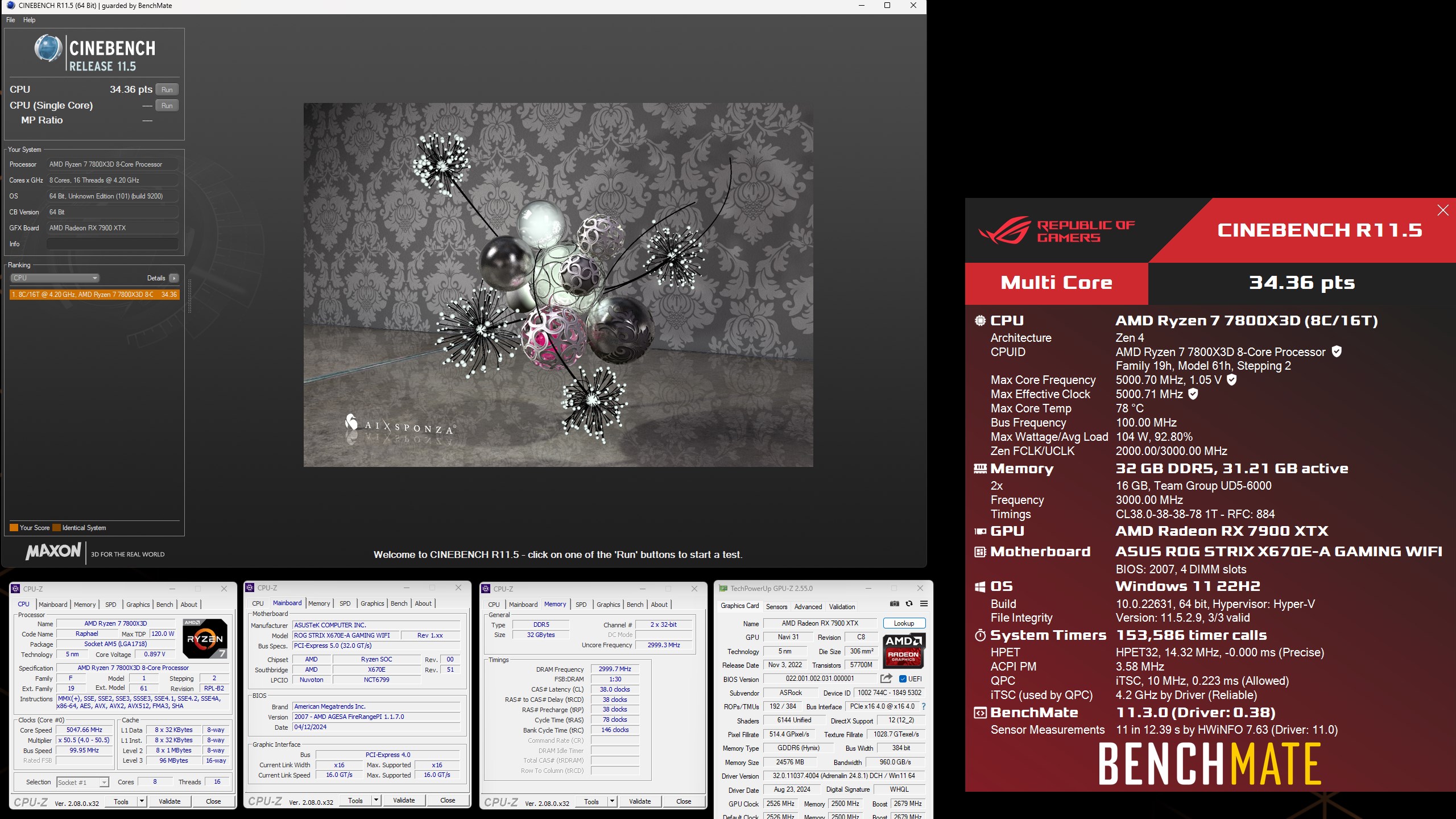Click the MAXON logo
This screenshot has width=1456, height=819.
tap(53, 551)
